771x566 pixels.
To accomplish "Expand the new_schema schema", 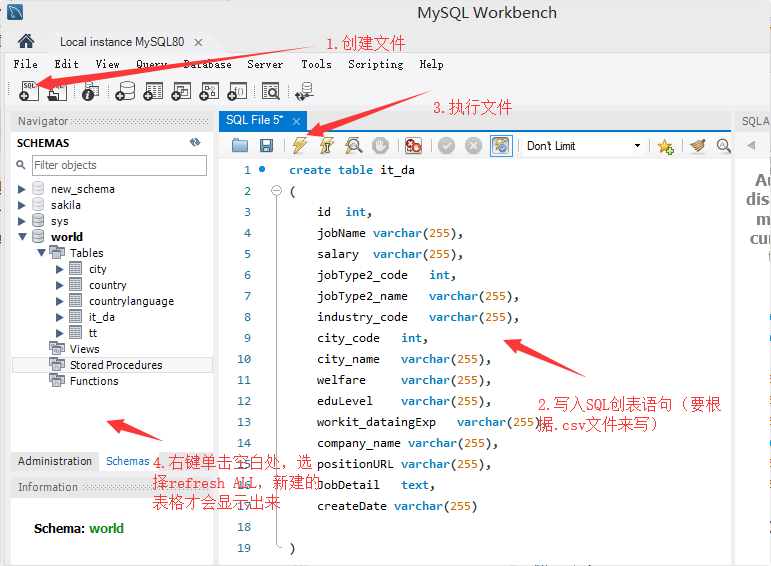I will click(22, 189).
